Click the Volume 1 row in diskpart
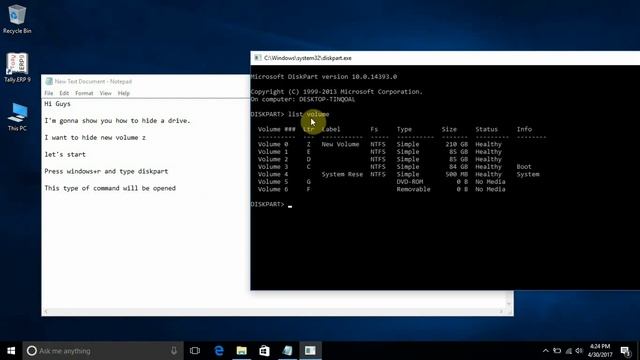Screen dimensions: 640x360 pos(380,152)
